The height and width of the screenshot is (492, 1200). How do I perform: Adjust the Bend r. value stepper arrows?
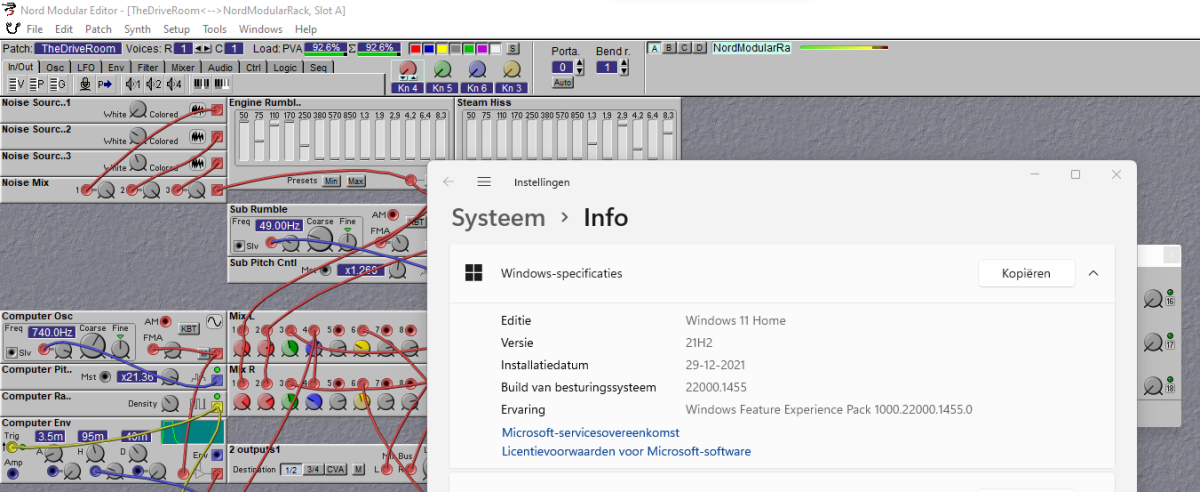tap(624, 67)
